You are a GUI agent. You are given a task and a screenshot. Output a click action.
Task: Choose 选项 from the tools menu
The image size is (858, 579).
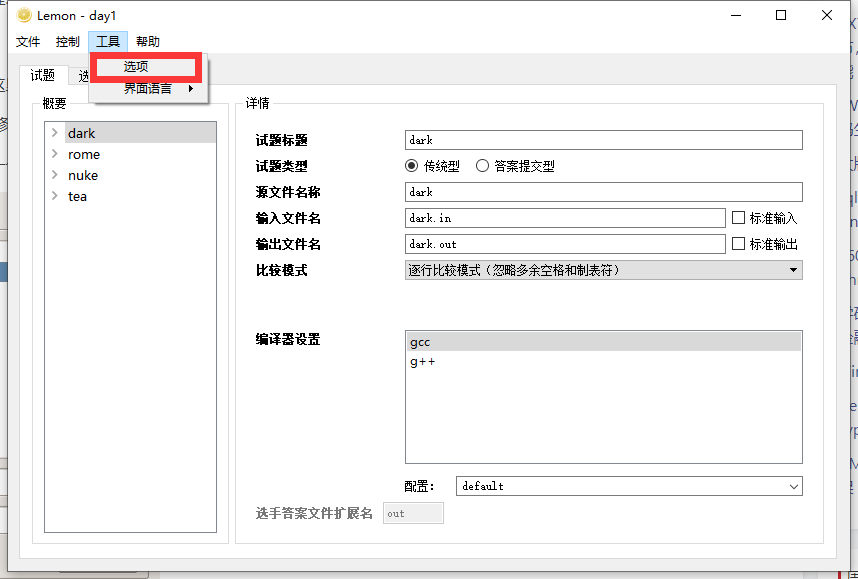(146, 67)
